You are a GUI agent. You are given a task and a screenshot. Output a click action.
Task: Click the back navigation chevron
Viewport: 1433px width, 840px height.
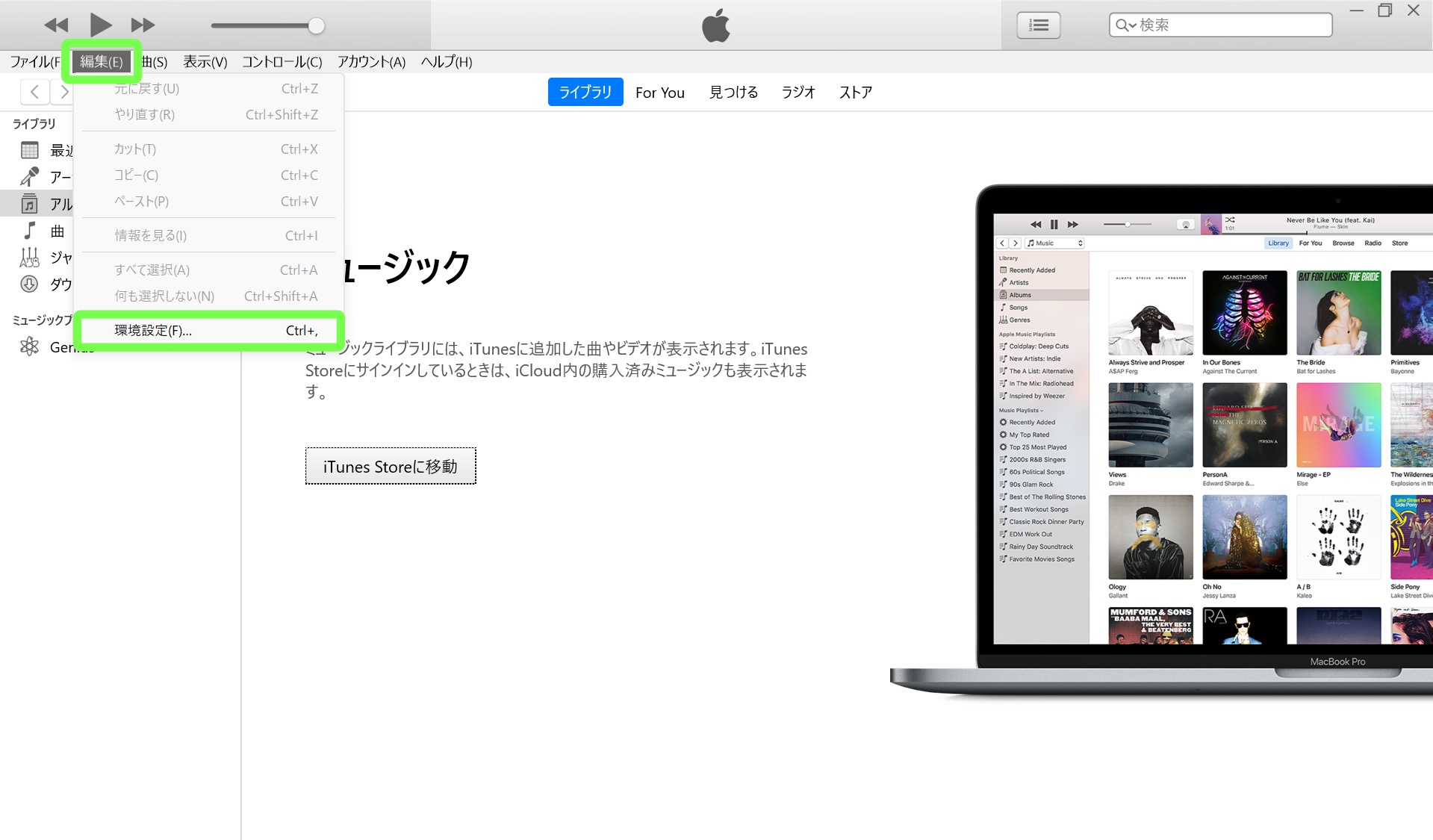34,92
